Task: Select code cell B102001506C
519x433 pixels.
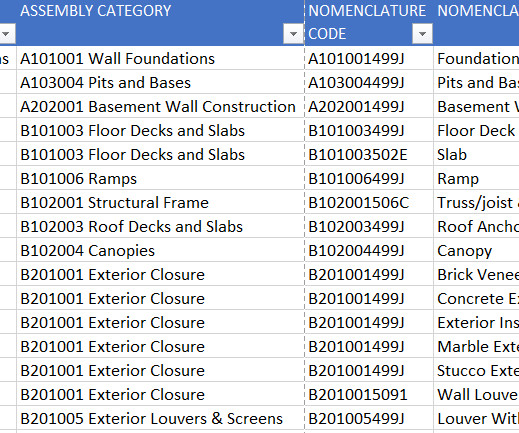Action: click(369, 202)
